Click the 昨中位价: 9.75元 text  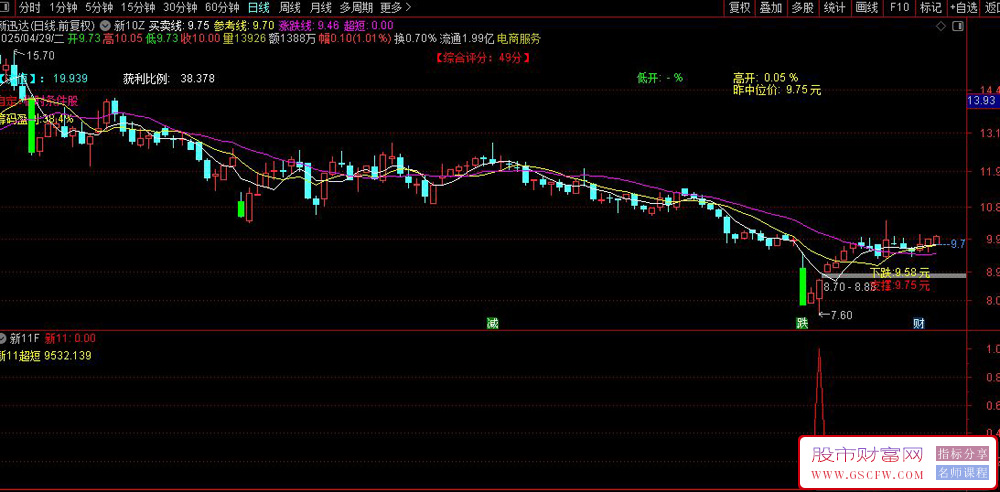click(x=777, y=90)
